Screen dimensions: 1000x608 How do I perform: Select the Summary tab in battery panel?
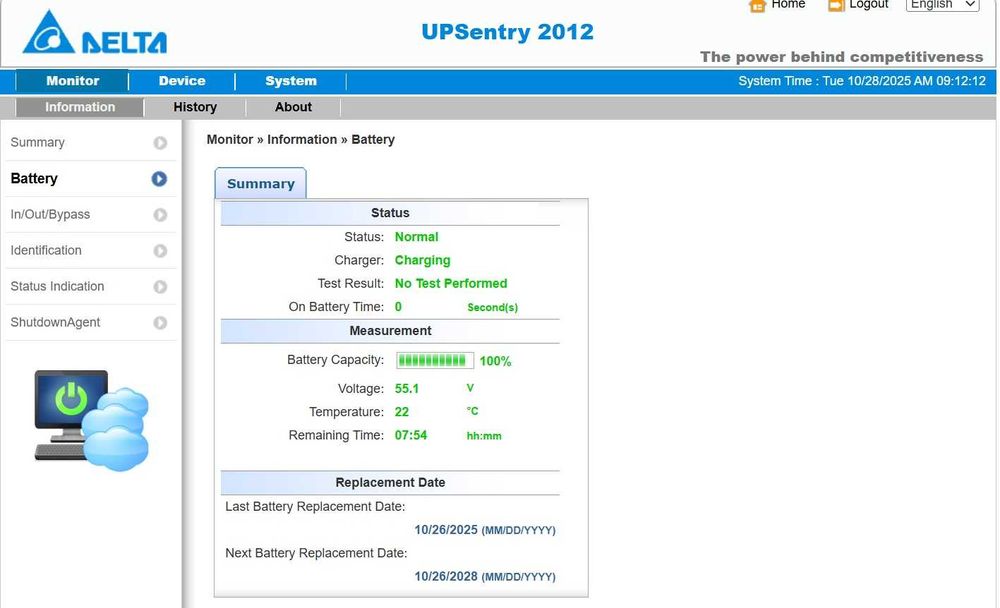tap(260, 184)
